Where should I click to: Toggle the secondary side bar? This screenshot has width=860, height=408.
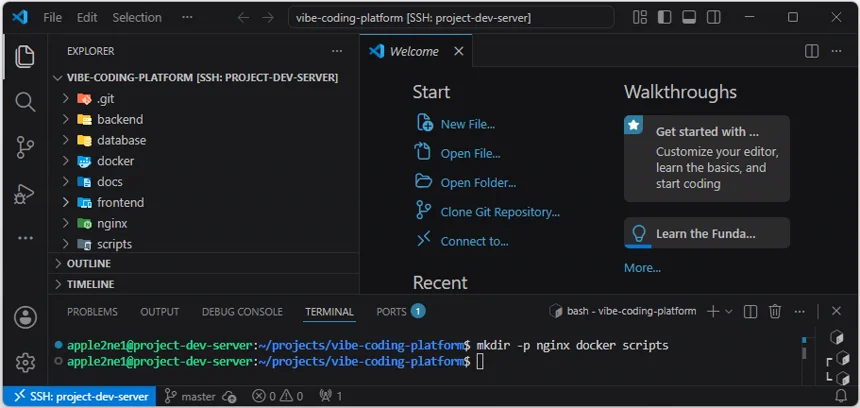(714, 18)
